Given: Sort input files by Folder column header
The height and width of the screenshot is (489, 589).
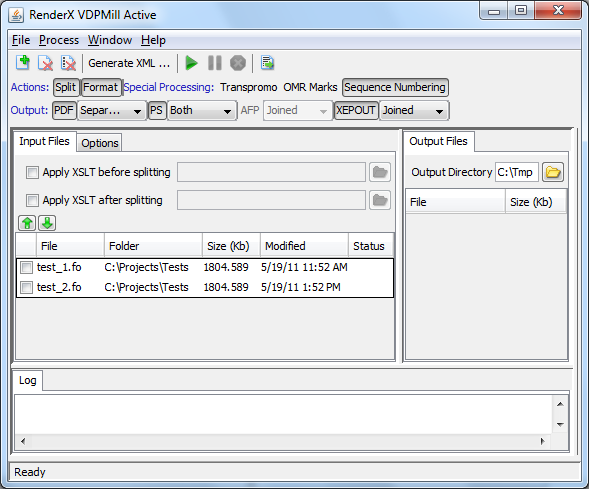Looking at the screenshot, I should [153, 246].
